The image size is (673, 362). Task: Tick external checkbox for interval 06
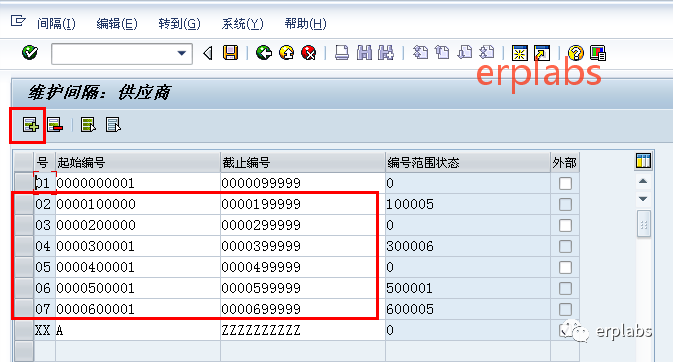[565, 288]
